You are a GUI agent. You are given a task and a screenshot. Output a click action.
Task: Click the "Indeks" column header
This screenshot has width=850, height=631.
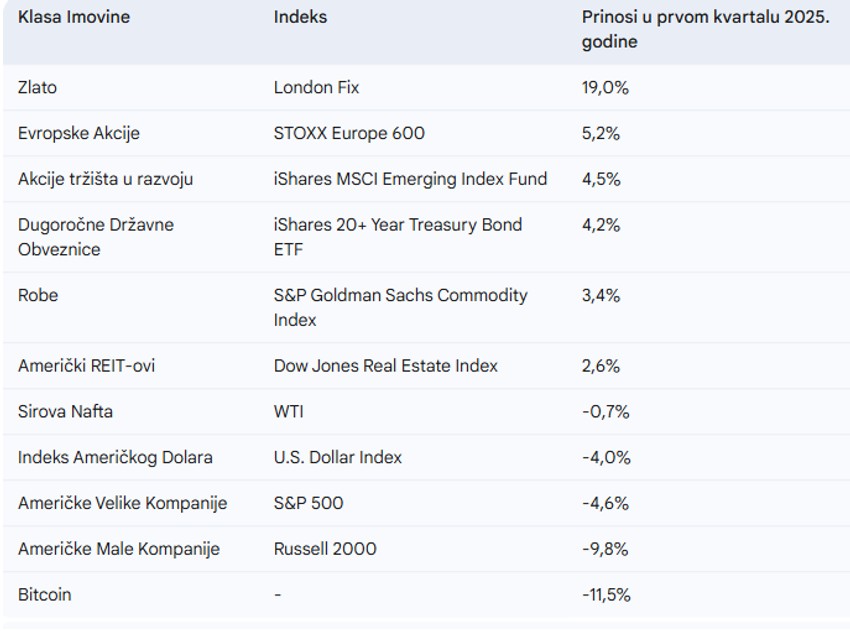(x=300, y=17)
